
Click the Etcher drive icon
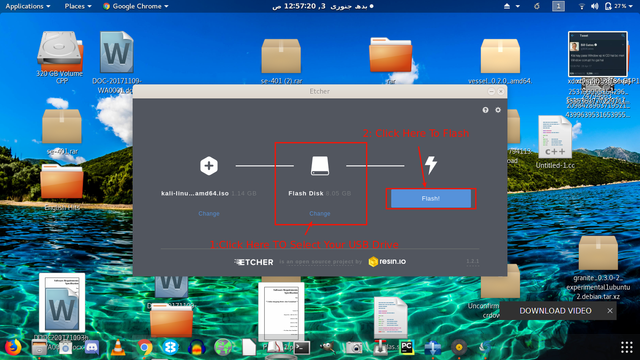(x=320, y=166)
